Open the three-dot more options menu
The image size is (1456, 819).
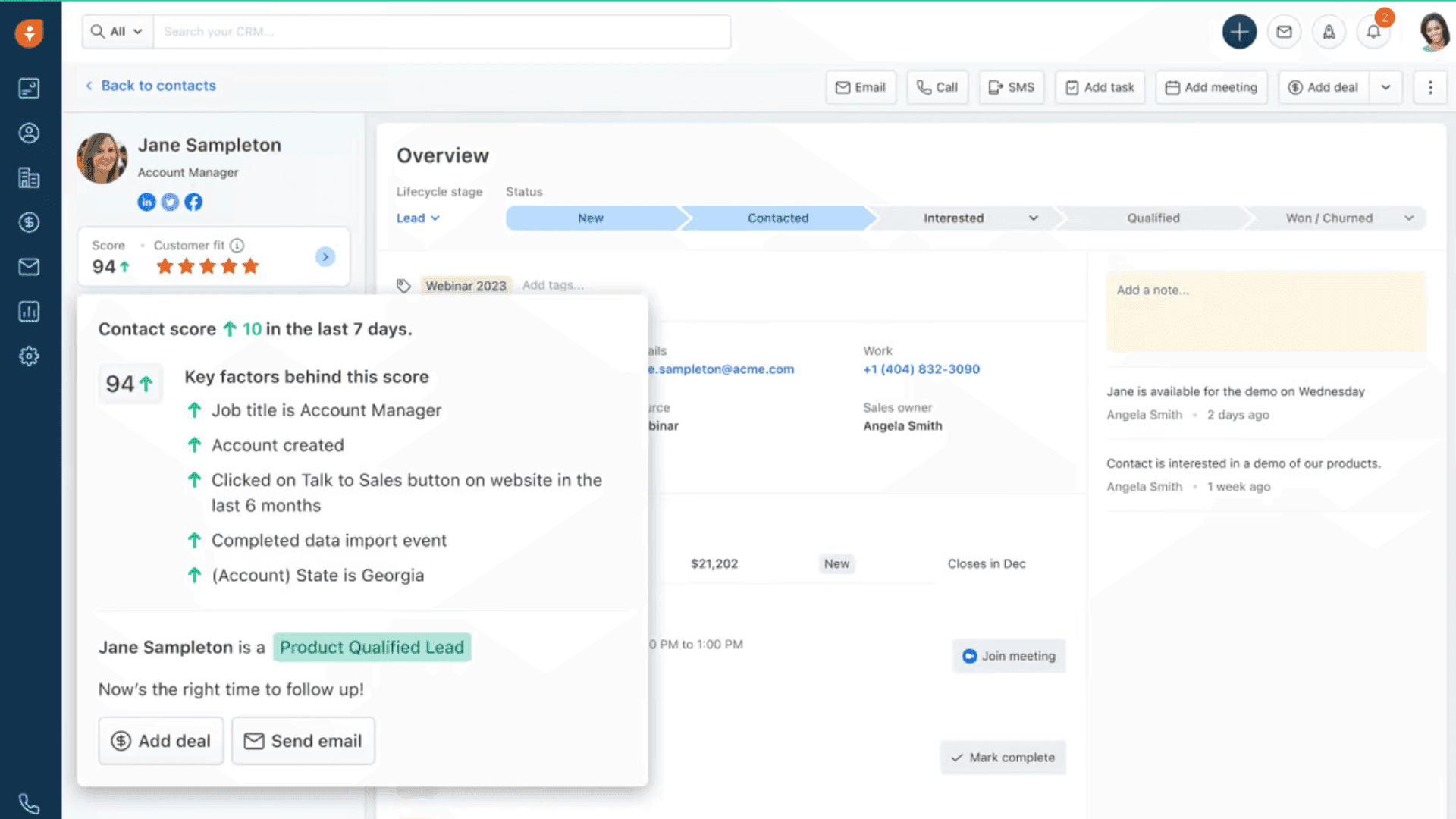click(1430, 87)
